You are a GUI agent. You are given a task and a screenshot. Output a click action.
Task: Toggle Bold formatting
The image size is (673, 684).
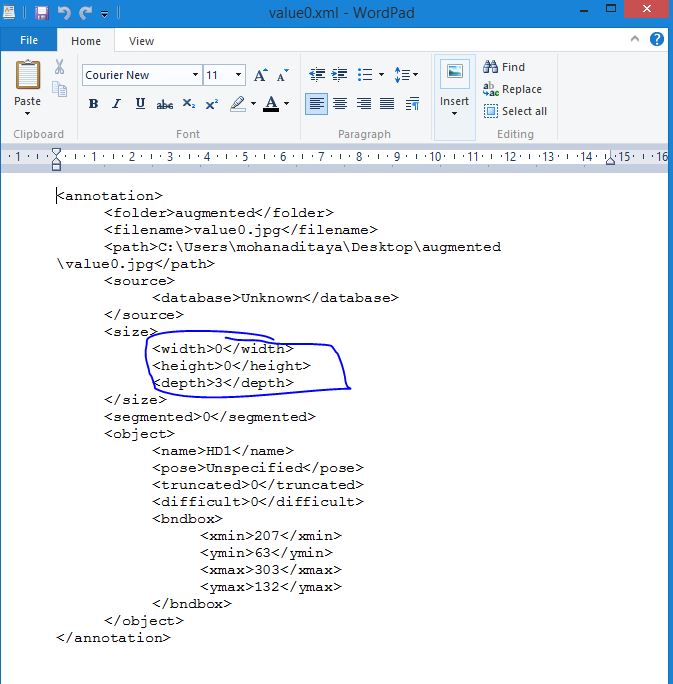coord(93,104)
